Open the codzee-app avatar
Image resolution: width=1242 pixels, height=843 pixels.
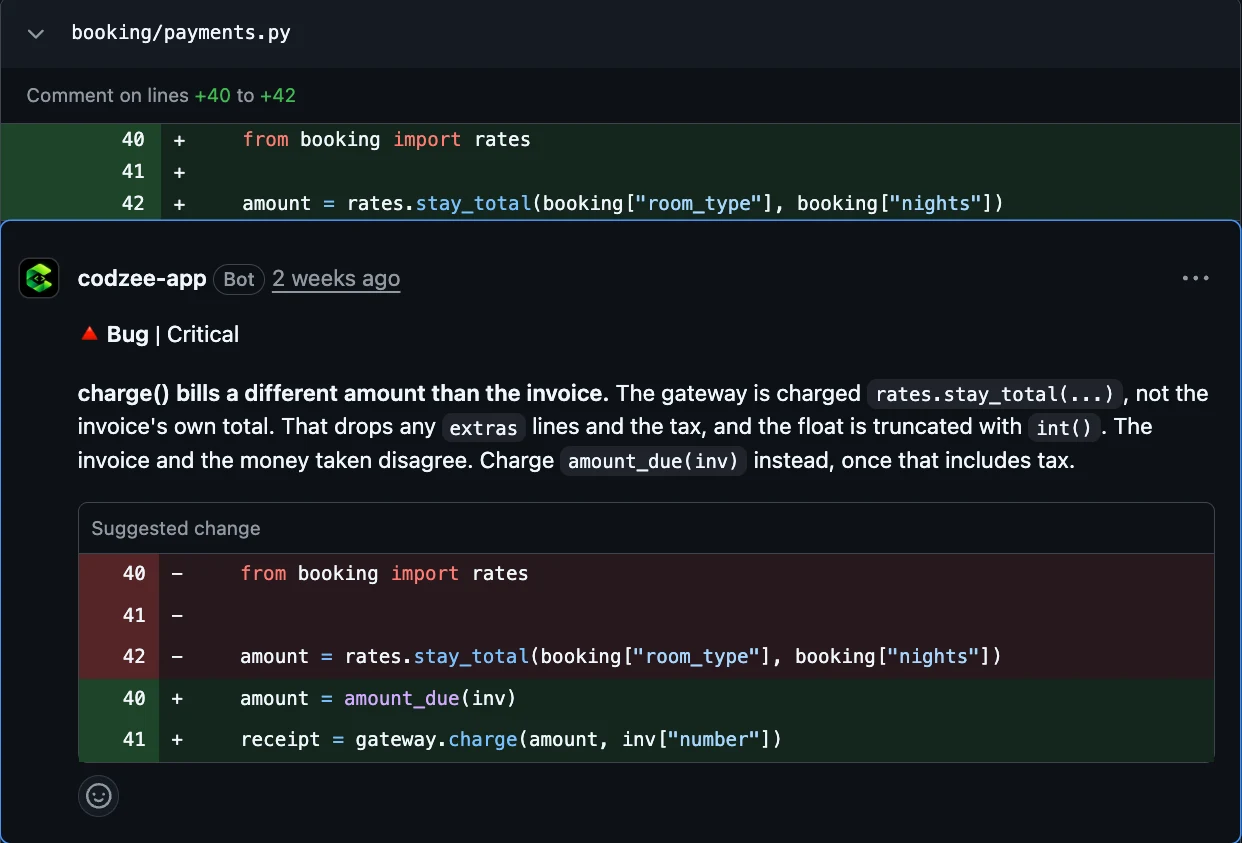(x=39, y=278)
